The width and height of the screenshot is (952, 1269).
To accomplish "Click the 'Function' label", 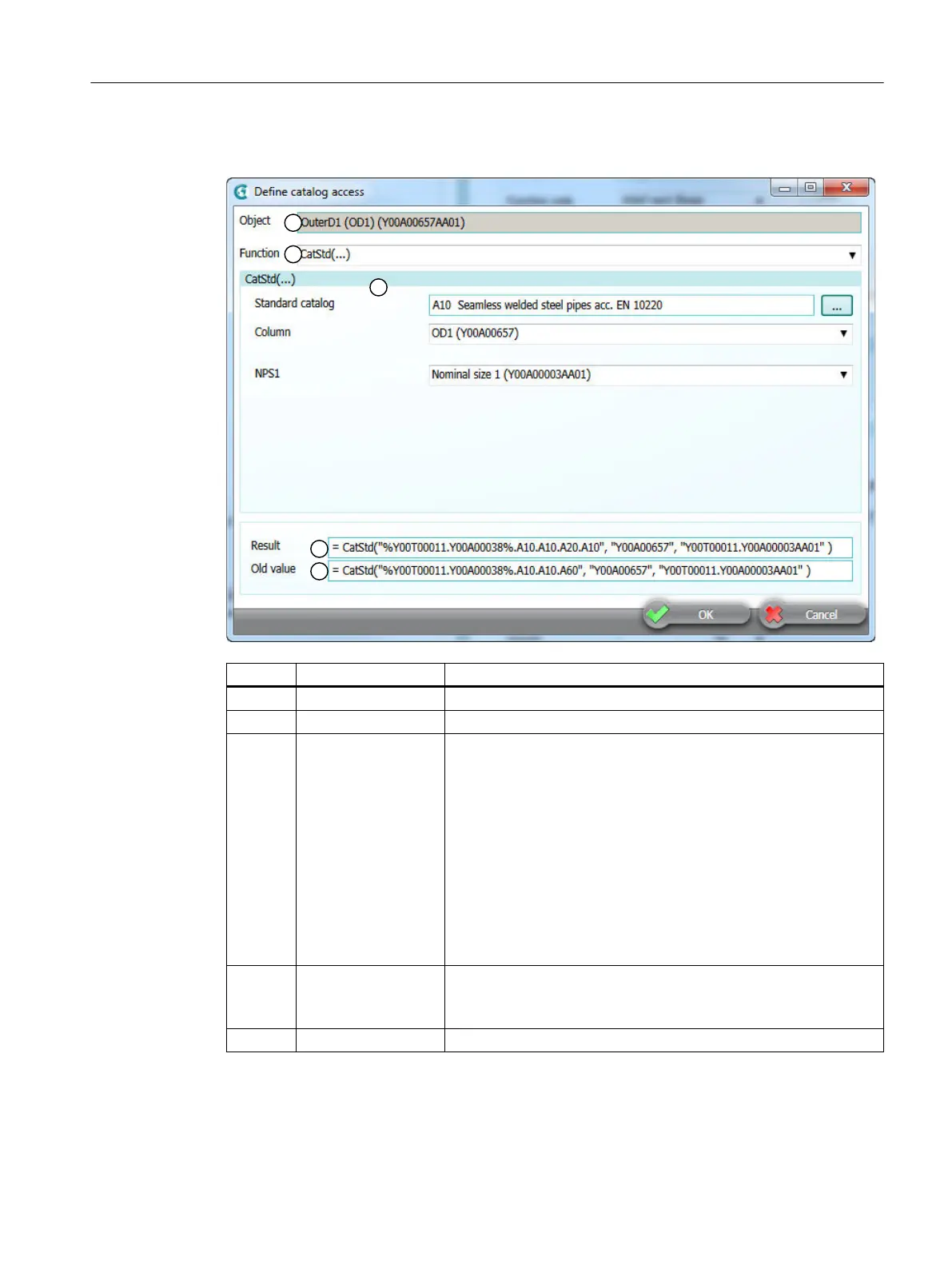I will [x=259, y=253].
